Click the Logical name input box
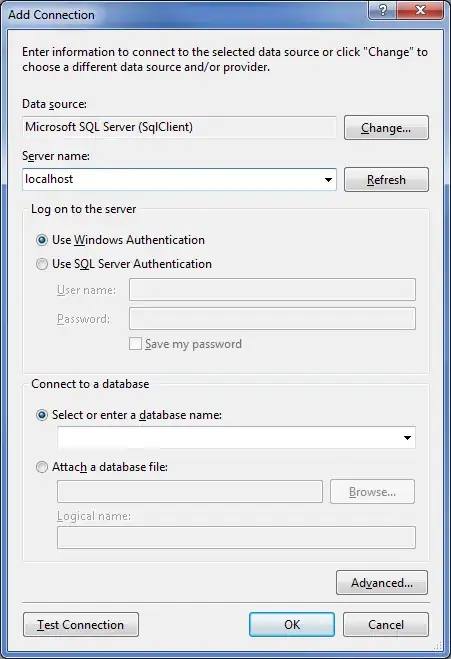 [236, 538]
